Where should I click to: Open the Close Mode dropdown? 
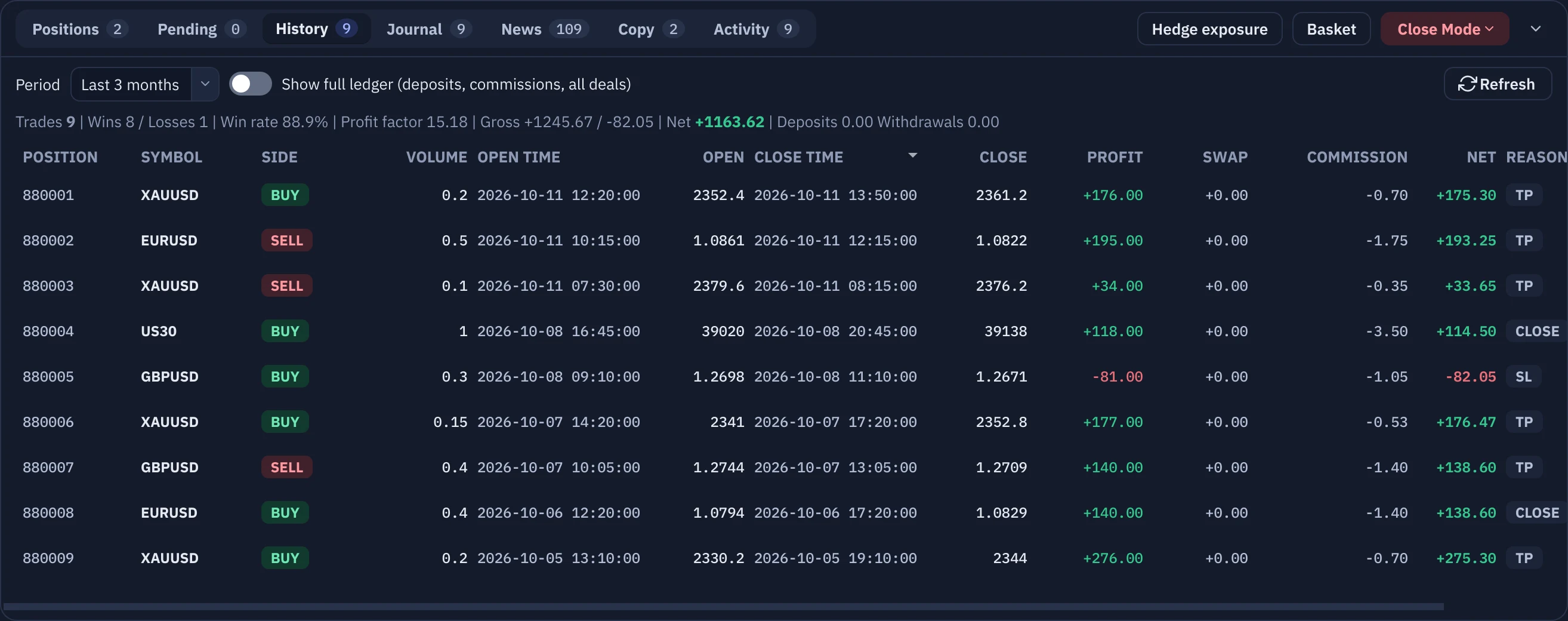(1444, 29)
